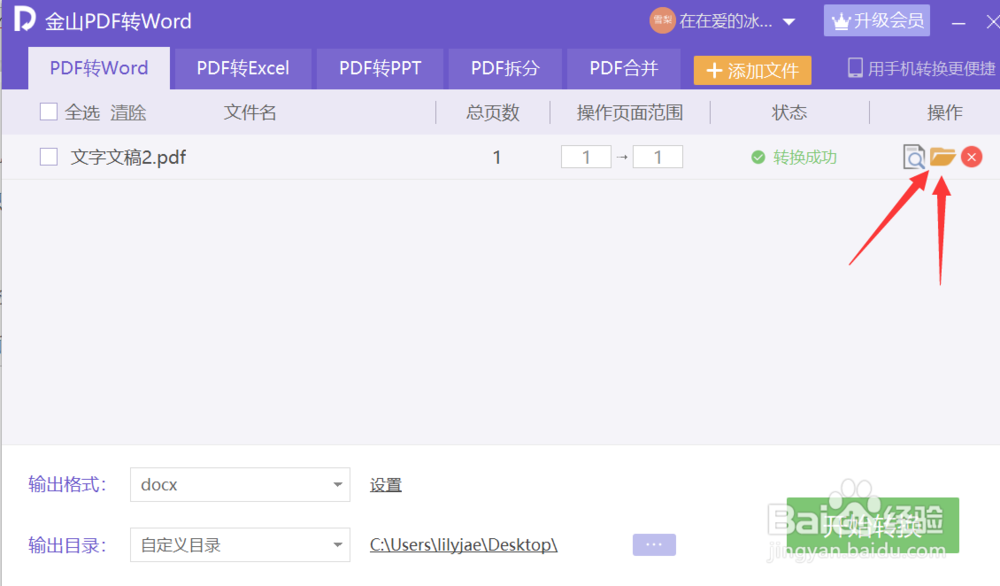The width and height of the screenshot is (1000, 586).
Task: Click the ... browse icon for output directory
Action: coord(653,544)
